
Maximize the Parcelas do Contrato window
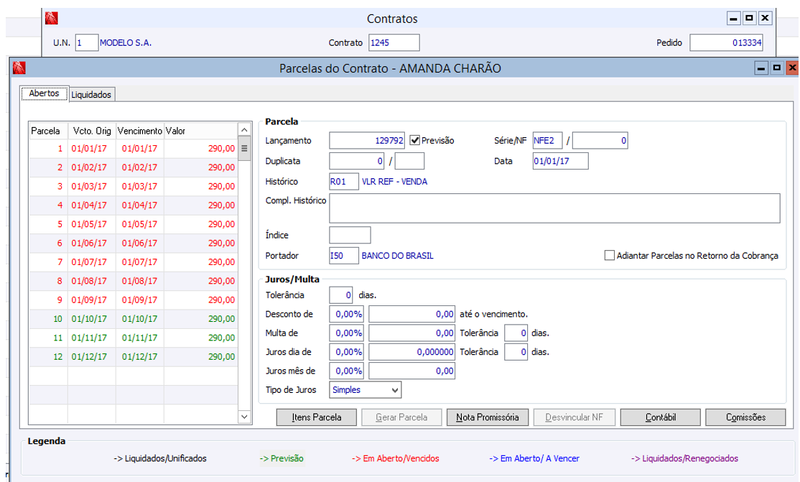pyautogui.click(x=777, y=68)
